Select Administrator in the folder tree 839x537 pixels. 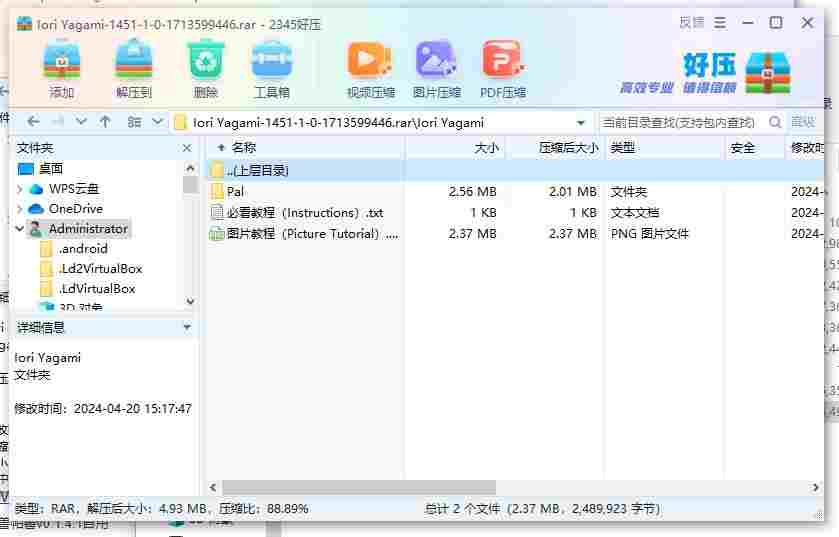(x=78, y=229)
